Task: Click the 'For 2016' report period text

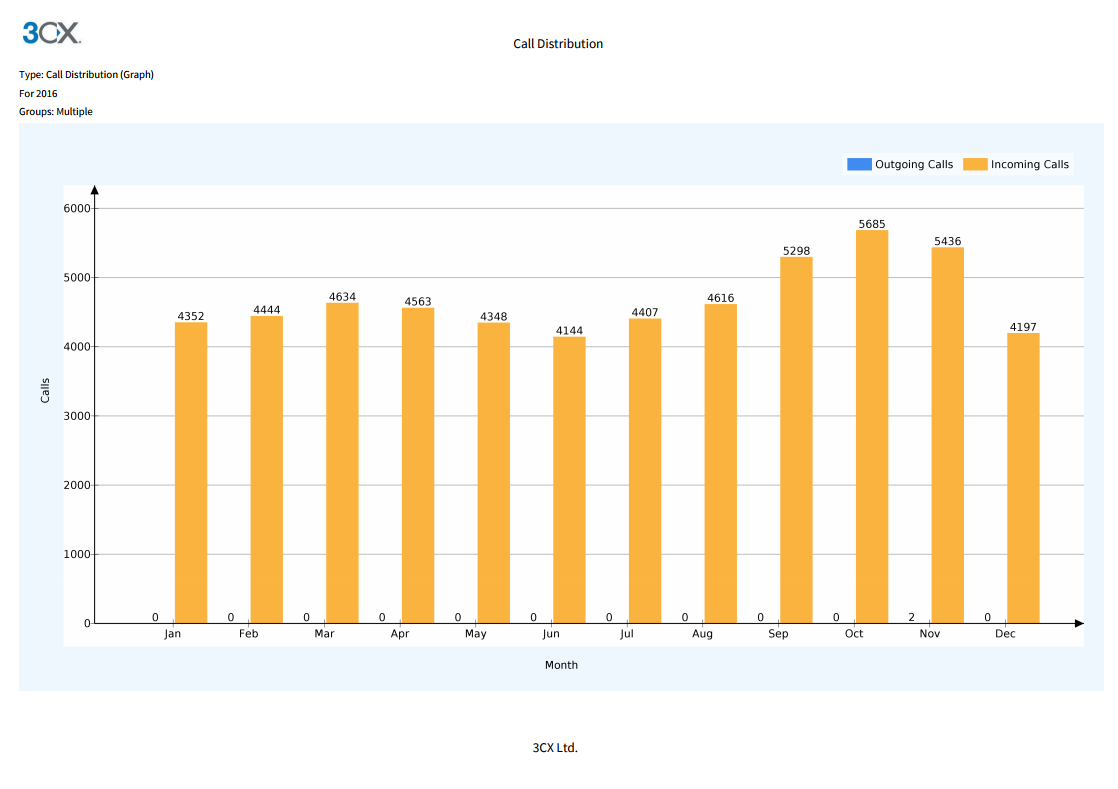Action: pyautogui.click(x=38, y=93)
